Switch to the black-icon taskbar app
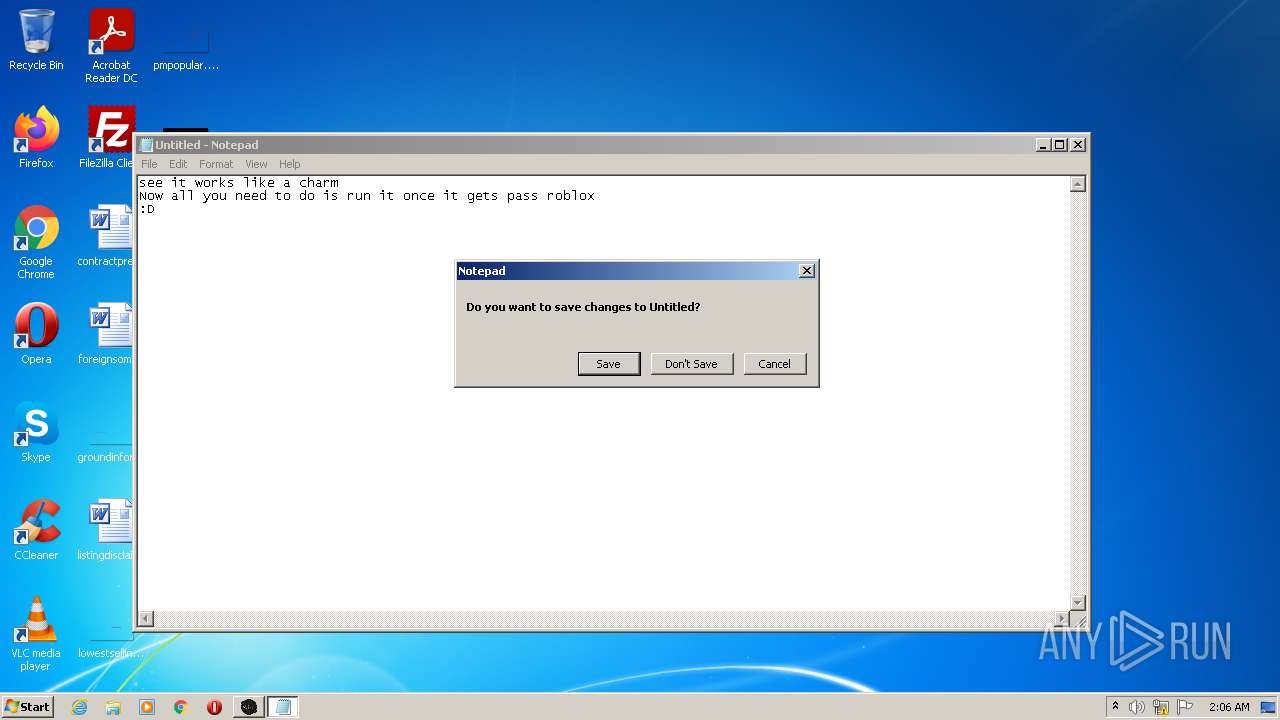 point(248,707)
